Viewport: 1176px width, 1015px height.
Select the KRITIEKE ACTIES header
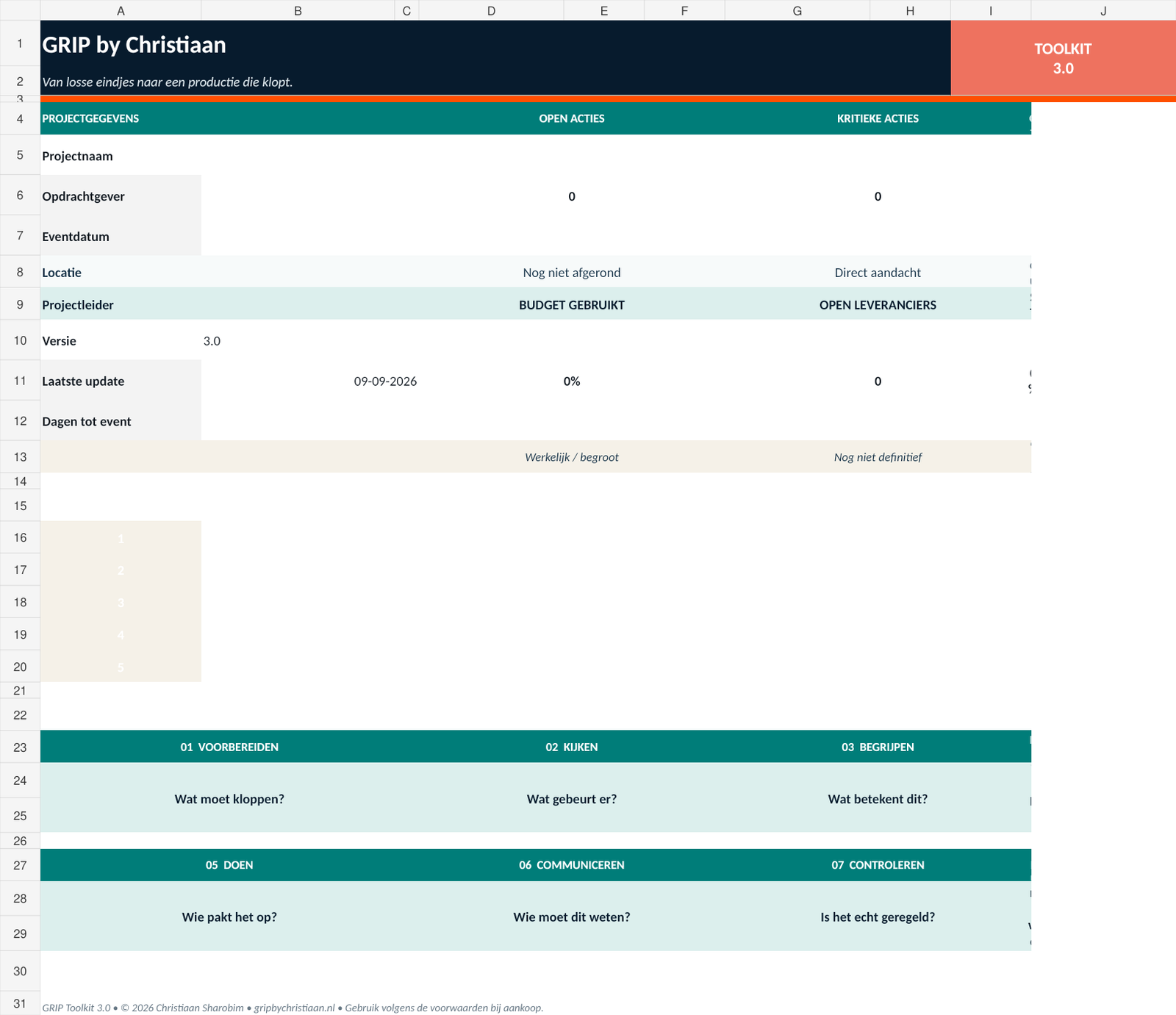tap(878, 118)
